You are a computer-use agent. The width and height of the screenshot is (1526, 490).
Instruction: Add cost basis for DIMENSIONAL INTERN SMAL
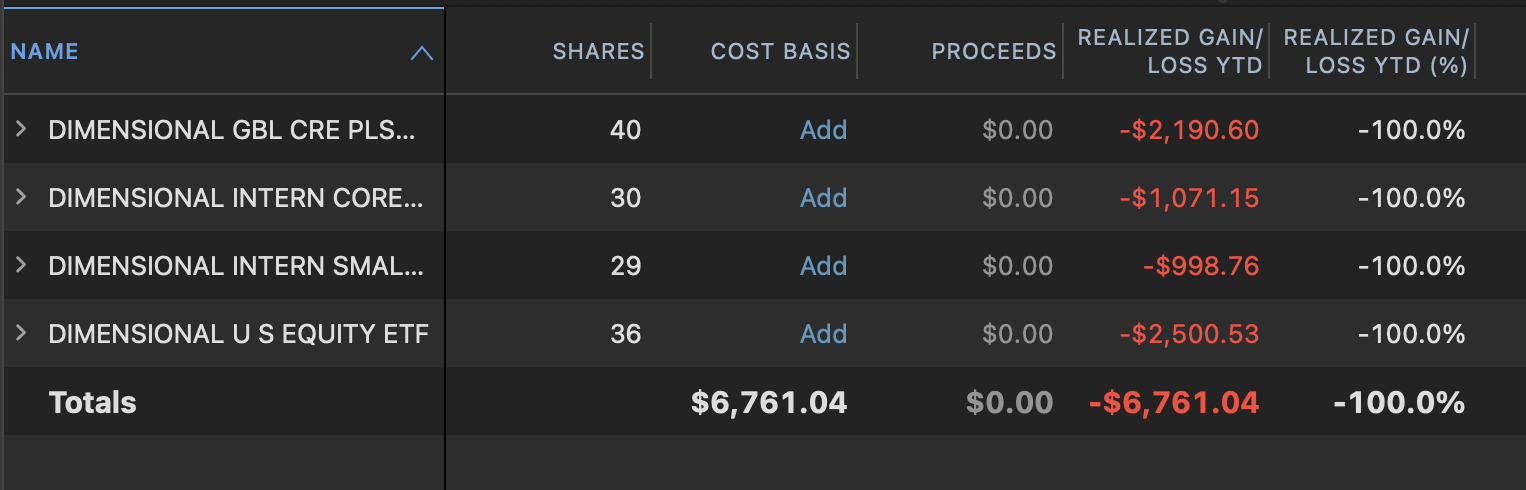point(823,266)
